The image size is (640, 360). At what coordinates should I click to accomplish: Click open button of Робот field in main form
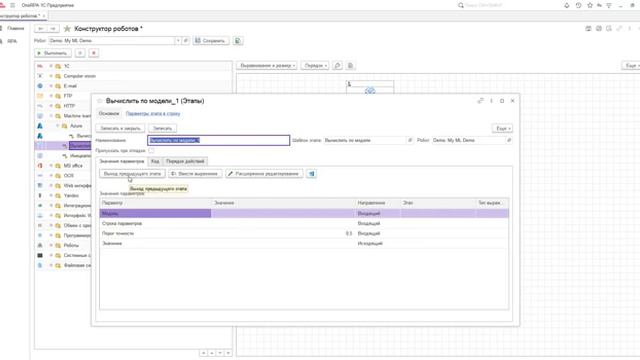coord(185,41)
